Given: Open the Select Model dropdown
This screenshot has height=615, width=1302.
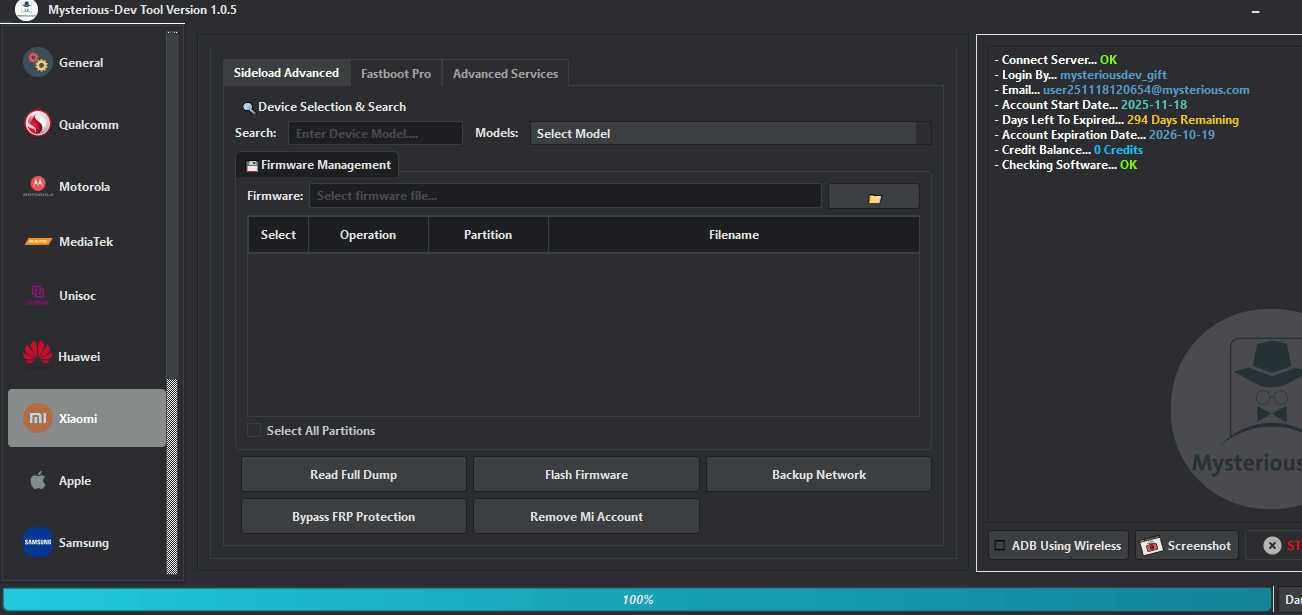Looking at the screenshot, I should 726,132.
